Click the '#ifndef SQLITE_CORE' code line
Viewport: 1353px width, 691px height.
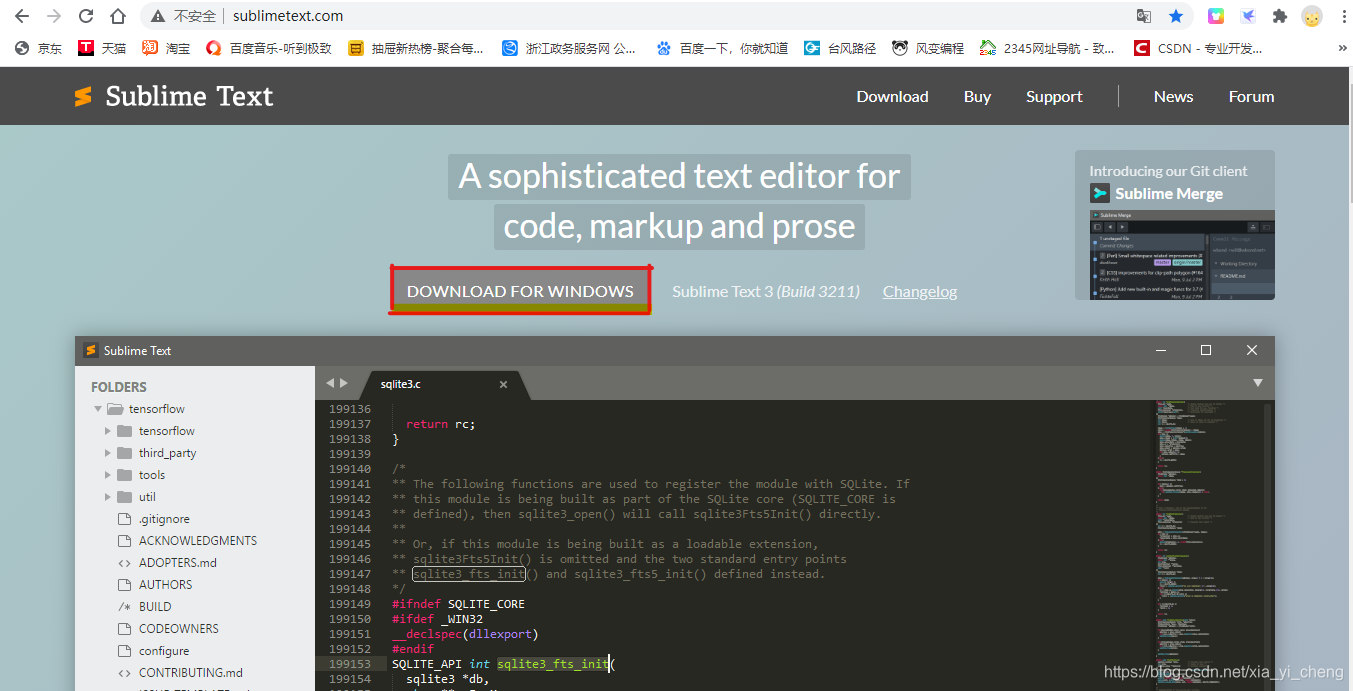458,604
